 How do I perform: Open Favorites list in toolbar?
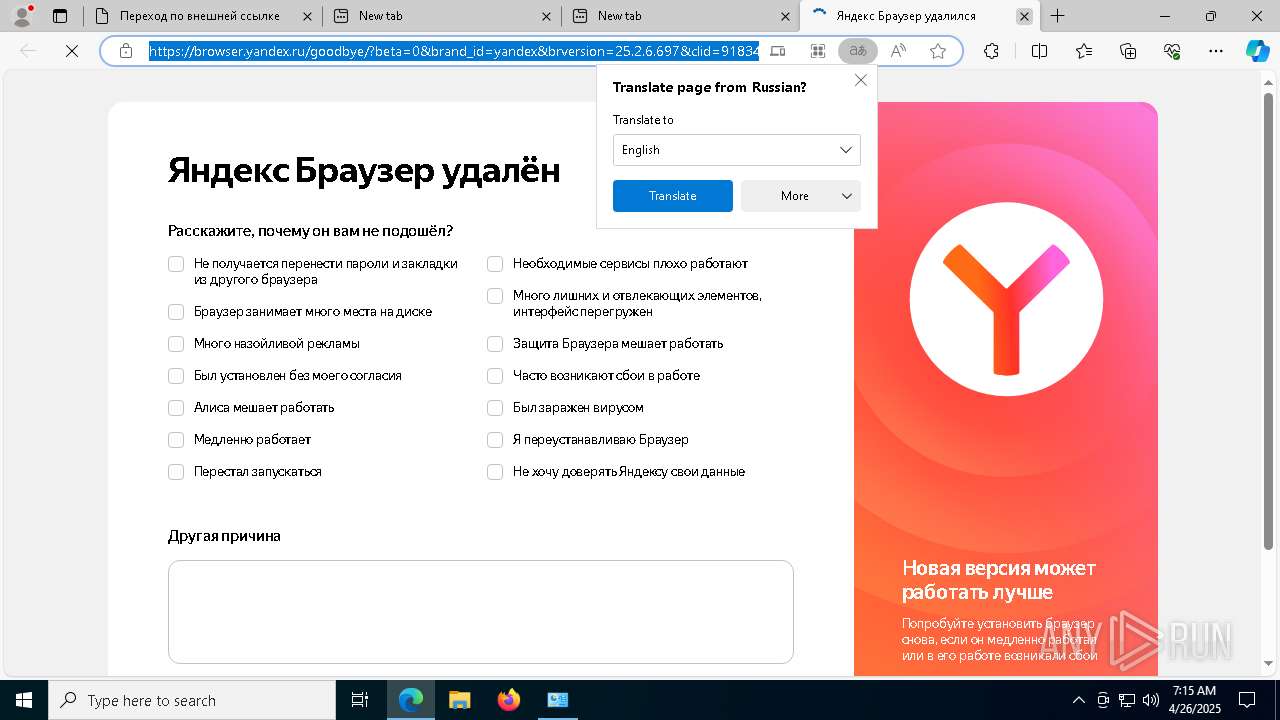tap(1084, 51)
